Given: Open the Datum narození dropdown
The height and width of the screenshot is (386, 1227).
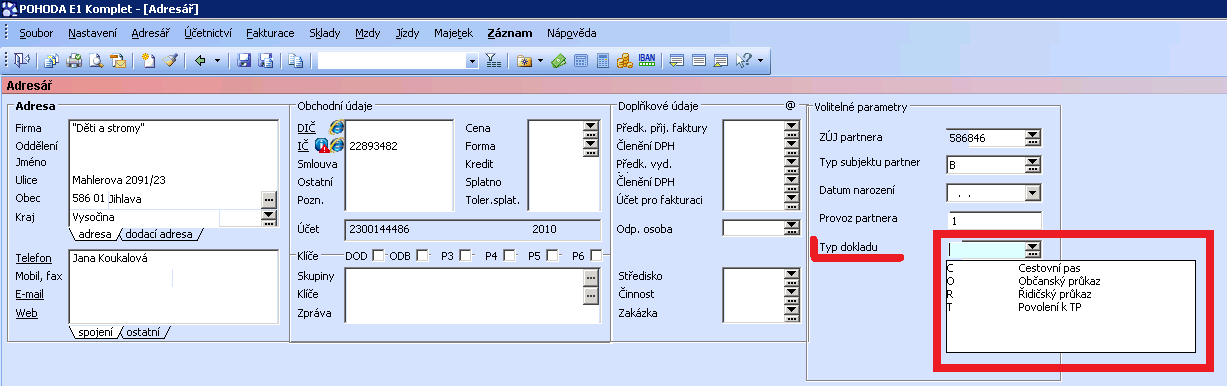Looking at the screenshot, I should click(1033, 192).
